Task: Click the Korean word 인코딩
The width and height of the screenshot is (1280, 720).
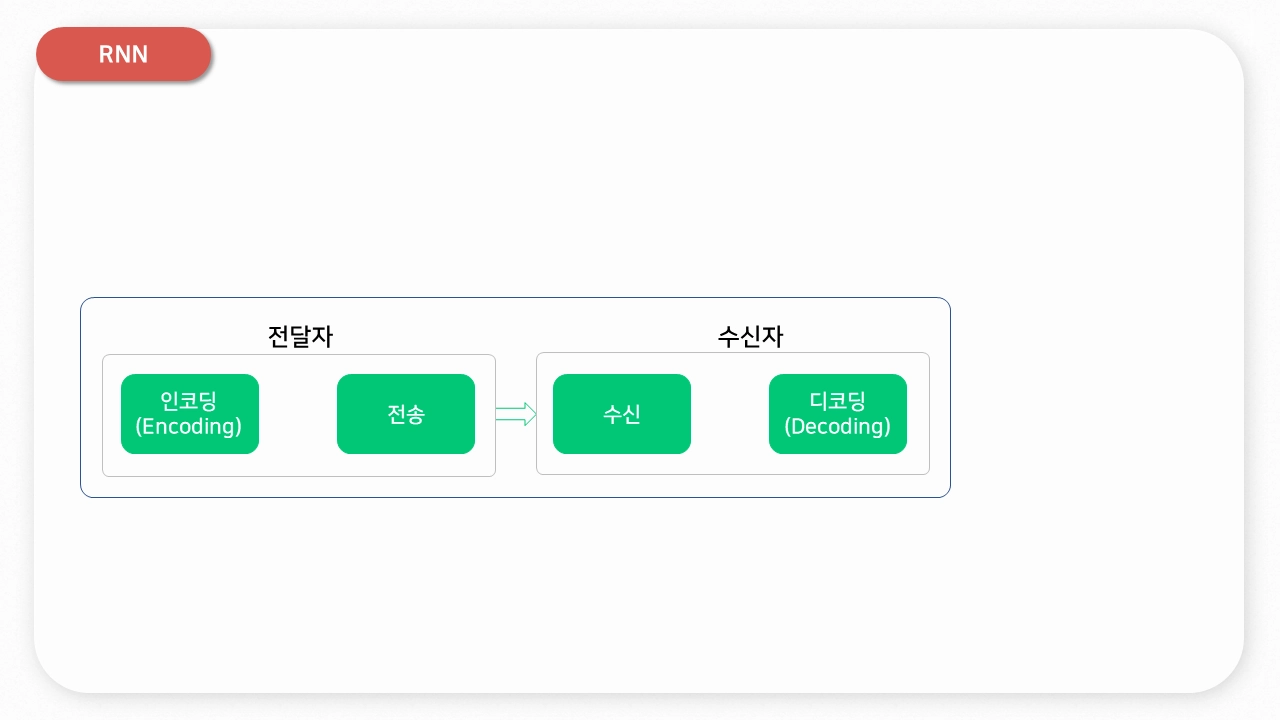Action: click(x=189, y=401)
